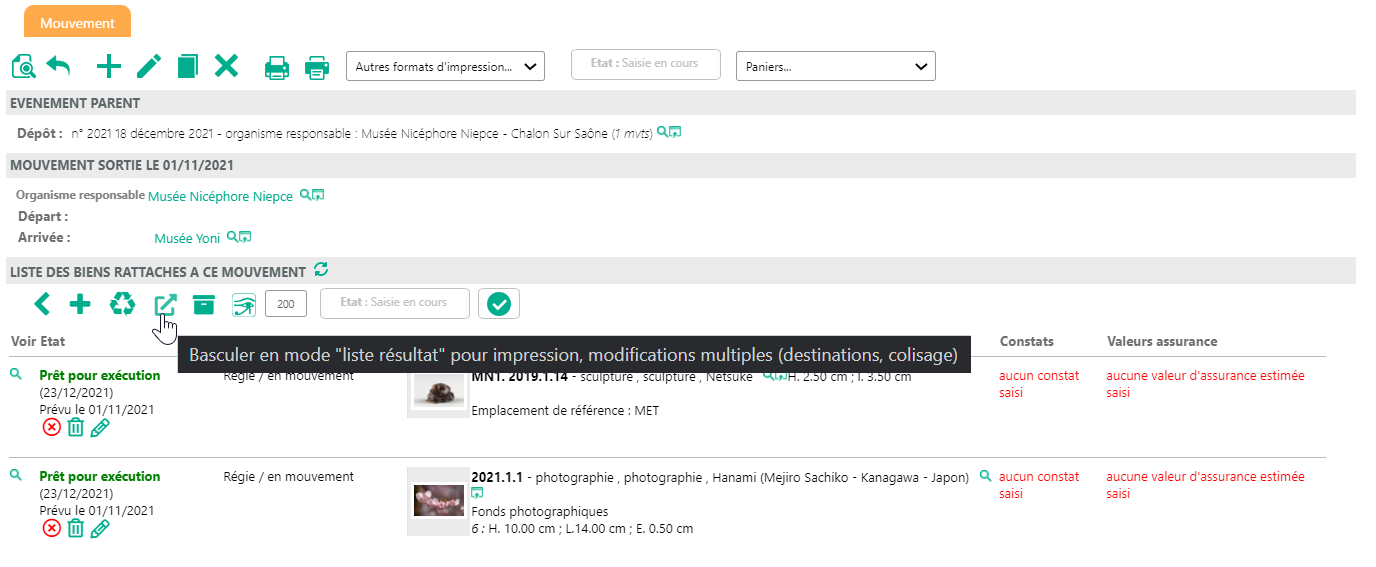Open the 'Autres formats d'impression' dropdown
Viewport: 1376px width, 567px height.
click(x=445, y=67)
